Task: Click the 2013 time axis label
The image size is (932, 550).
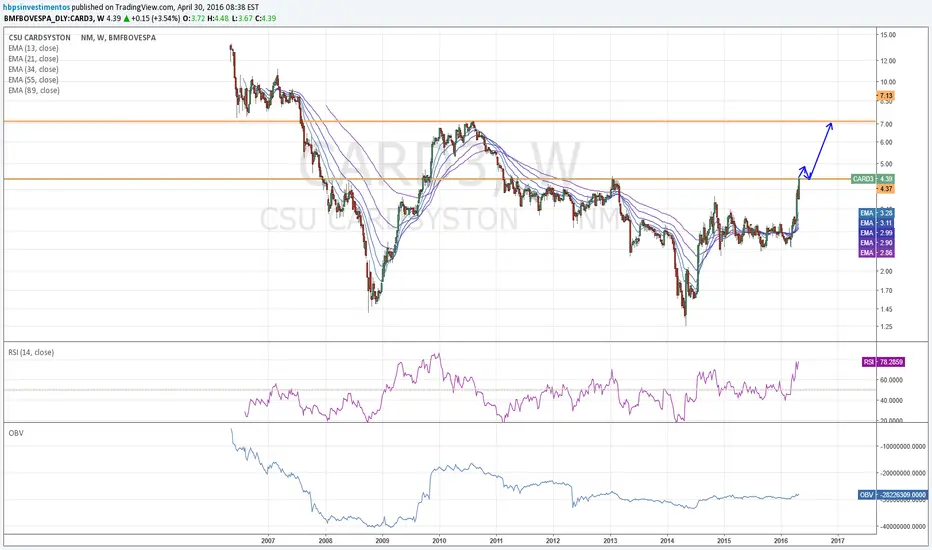Action: (x=610, y=541)
